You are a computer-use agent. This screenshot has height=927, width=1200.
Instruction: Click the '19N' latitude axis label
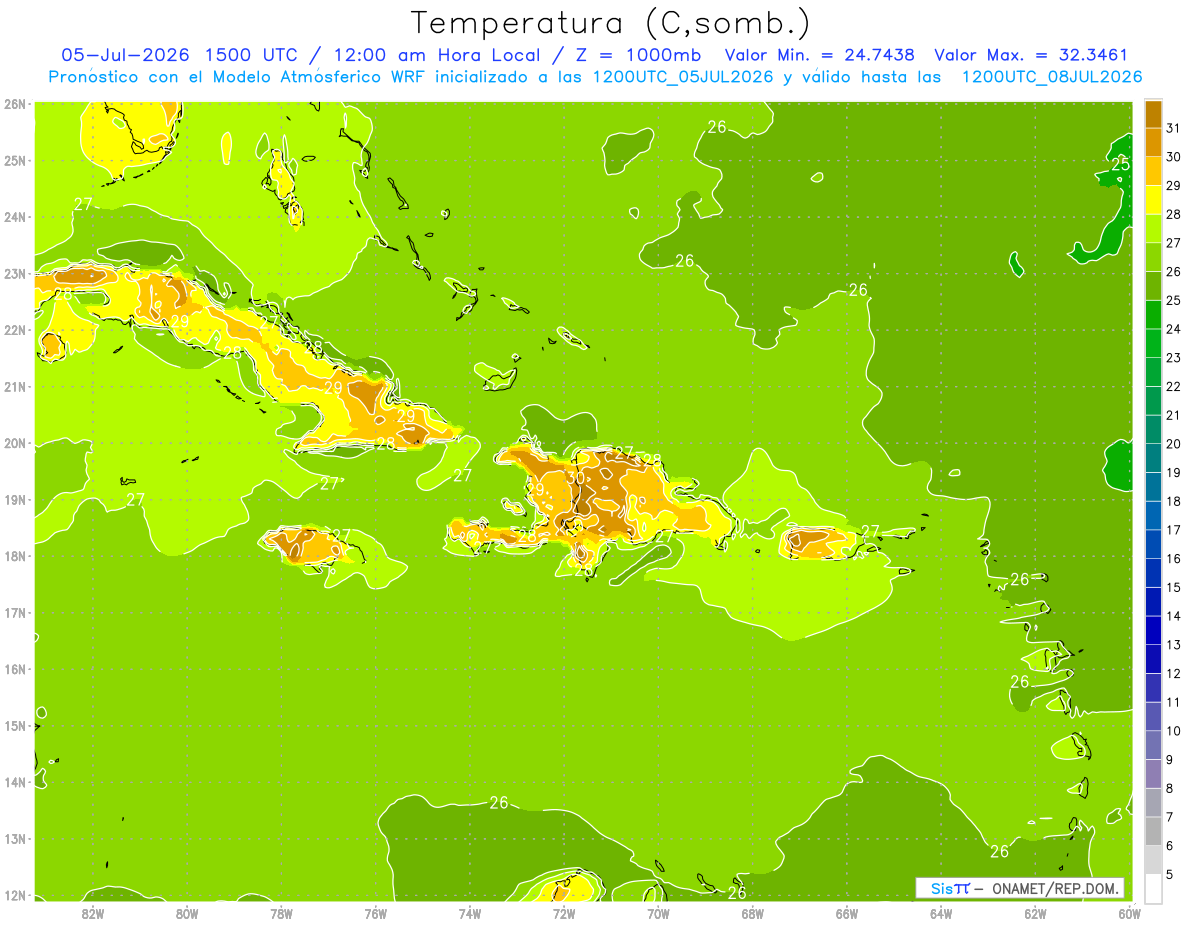click(x=15, y=500)
